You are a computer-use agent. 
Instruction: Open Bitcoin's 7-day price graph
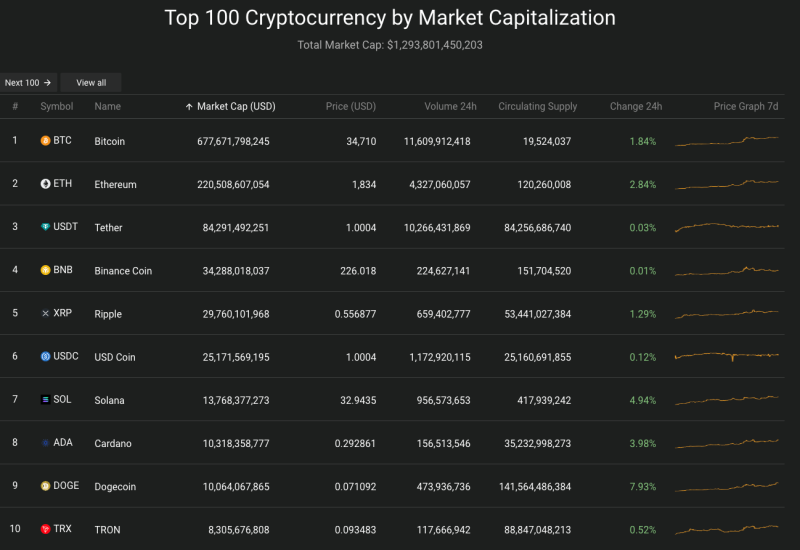click(x=727, y=141)
